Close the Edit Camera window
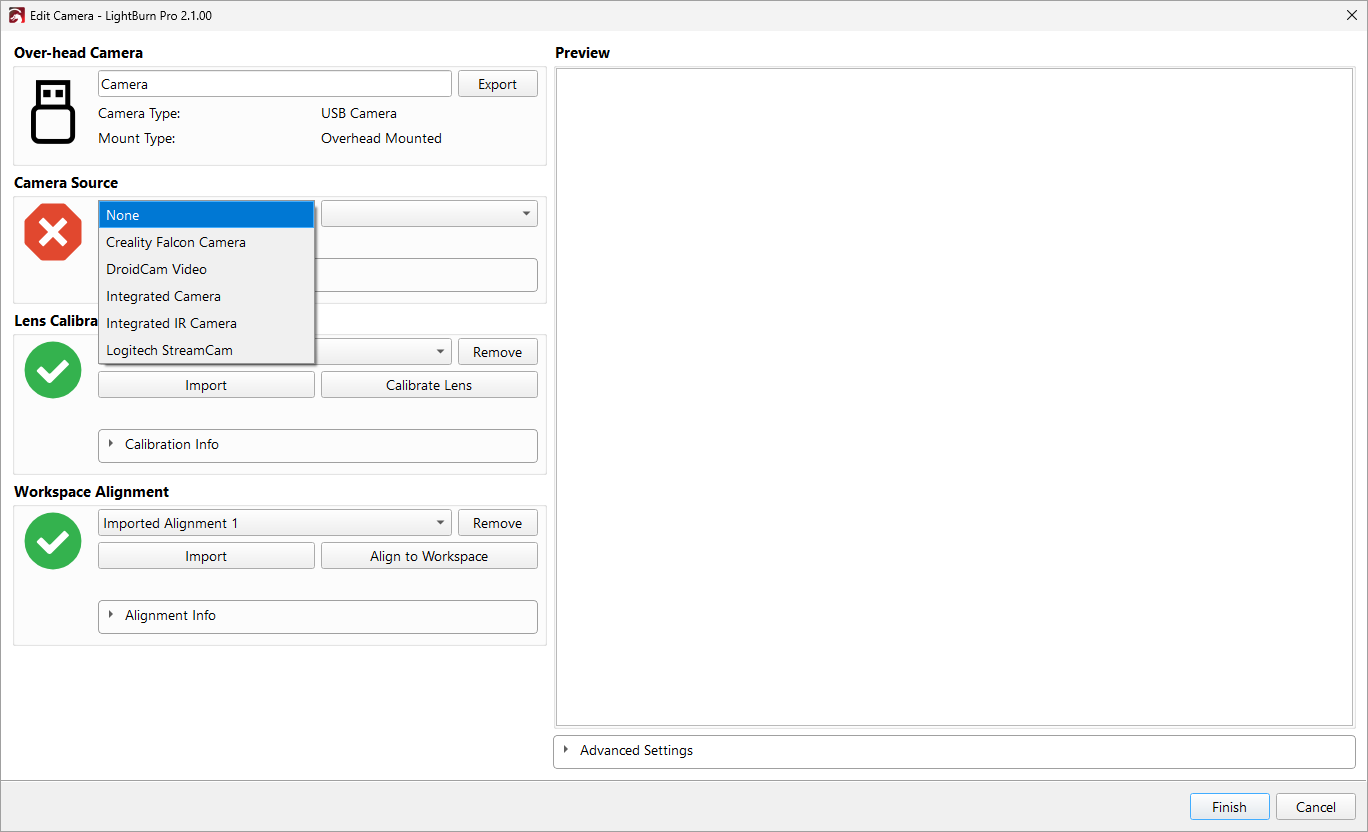Viewport: 1368px width, 832px height. (x=1351, y=15)
